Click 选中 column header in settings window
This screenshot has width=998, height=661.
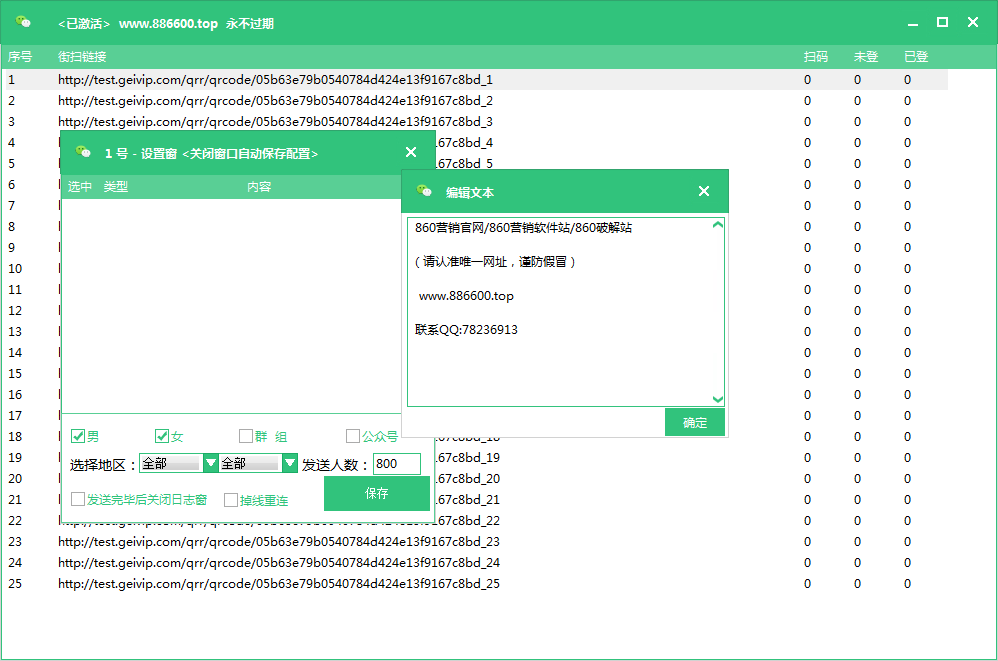point(80,186)
